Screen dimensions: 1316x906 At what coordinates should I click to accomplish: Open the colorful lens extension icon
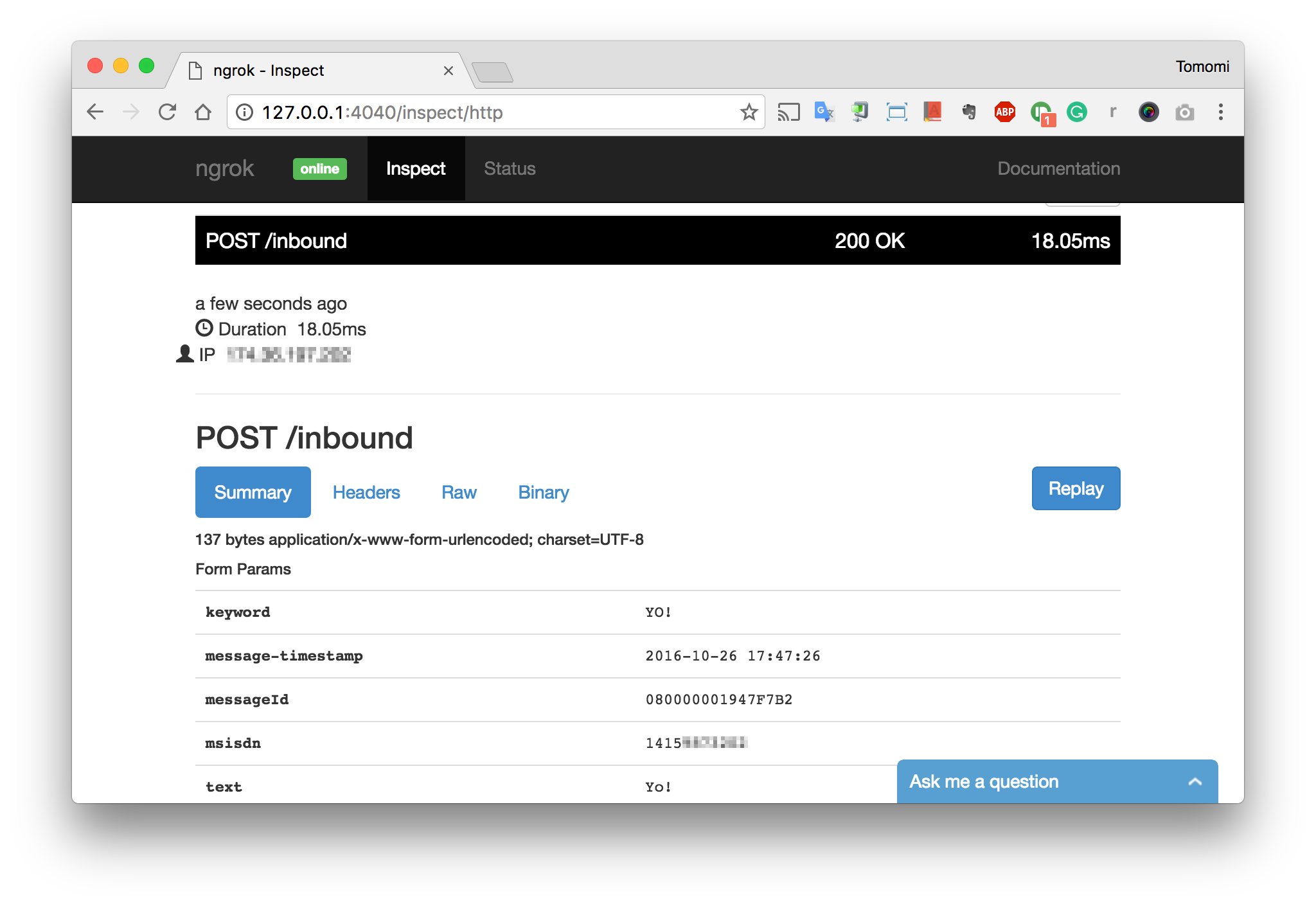1148,112
